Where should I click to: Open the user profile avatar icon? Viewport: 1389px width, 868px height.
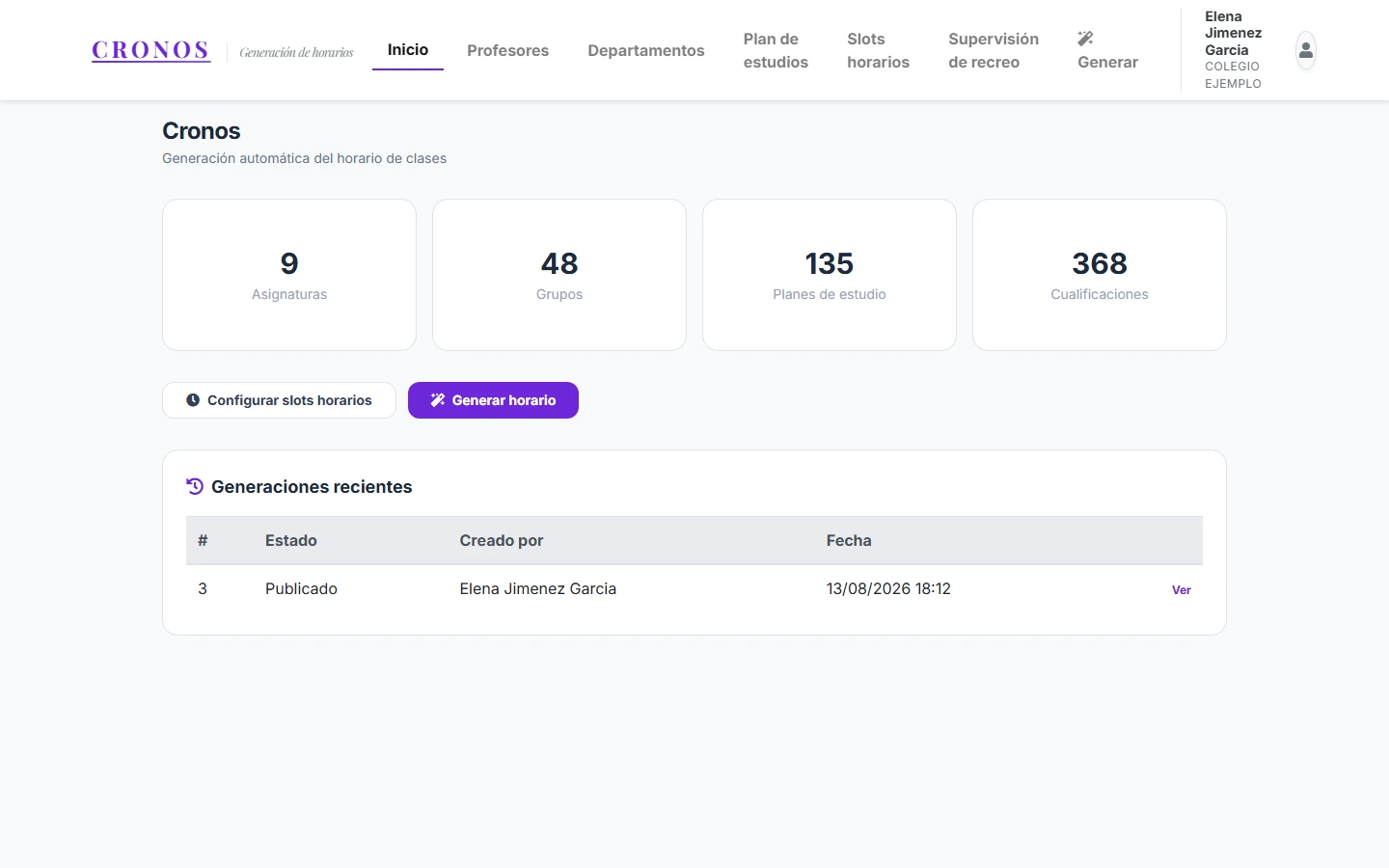pos(1305,50)
